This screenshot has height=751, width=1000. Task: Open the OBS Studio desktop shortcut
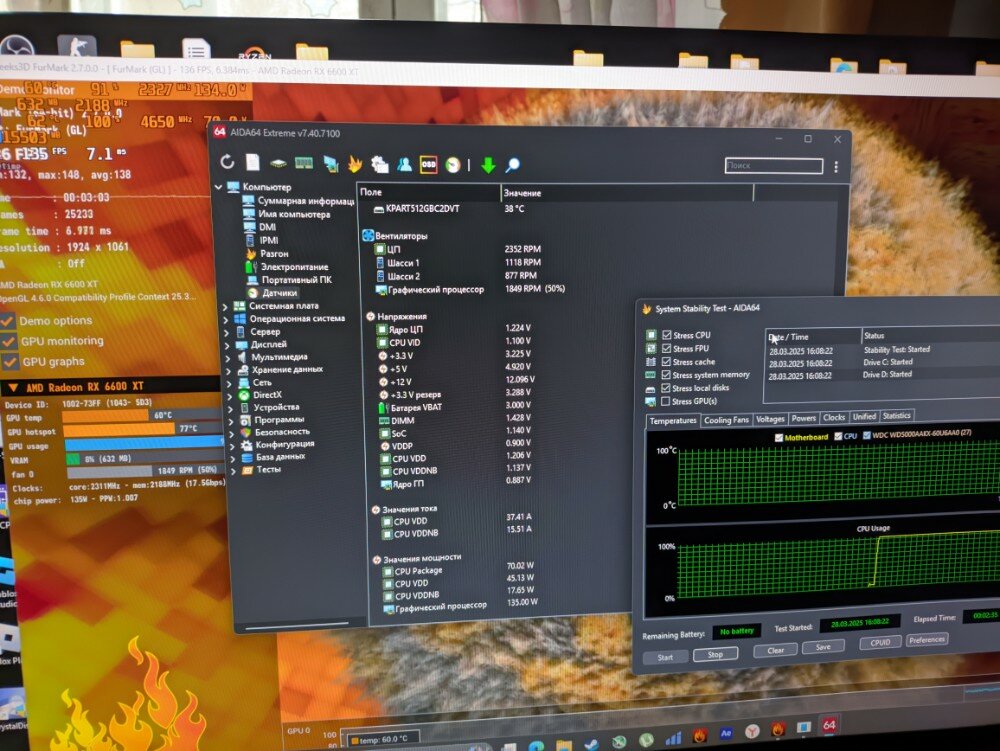[17, 48]
